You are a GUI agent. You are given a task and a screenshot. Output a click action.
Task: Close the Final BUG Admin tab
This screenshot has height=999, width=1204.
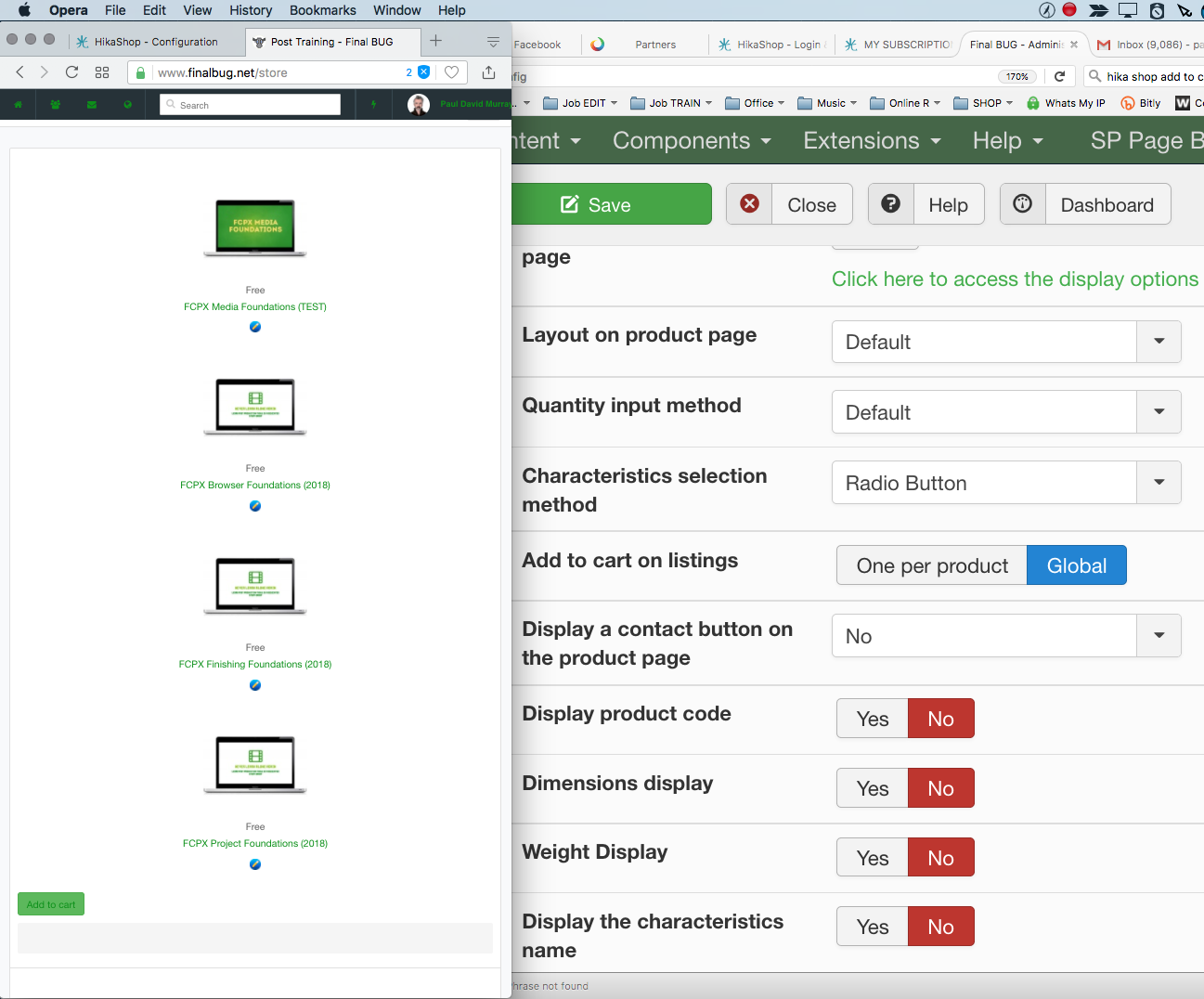tap(1074, 44)
